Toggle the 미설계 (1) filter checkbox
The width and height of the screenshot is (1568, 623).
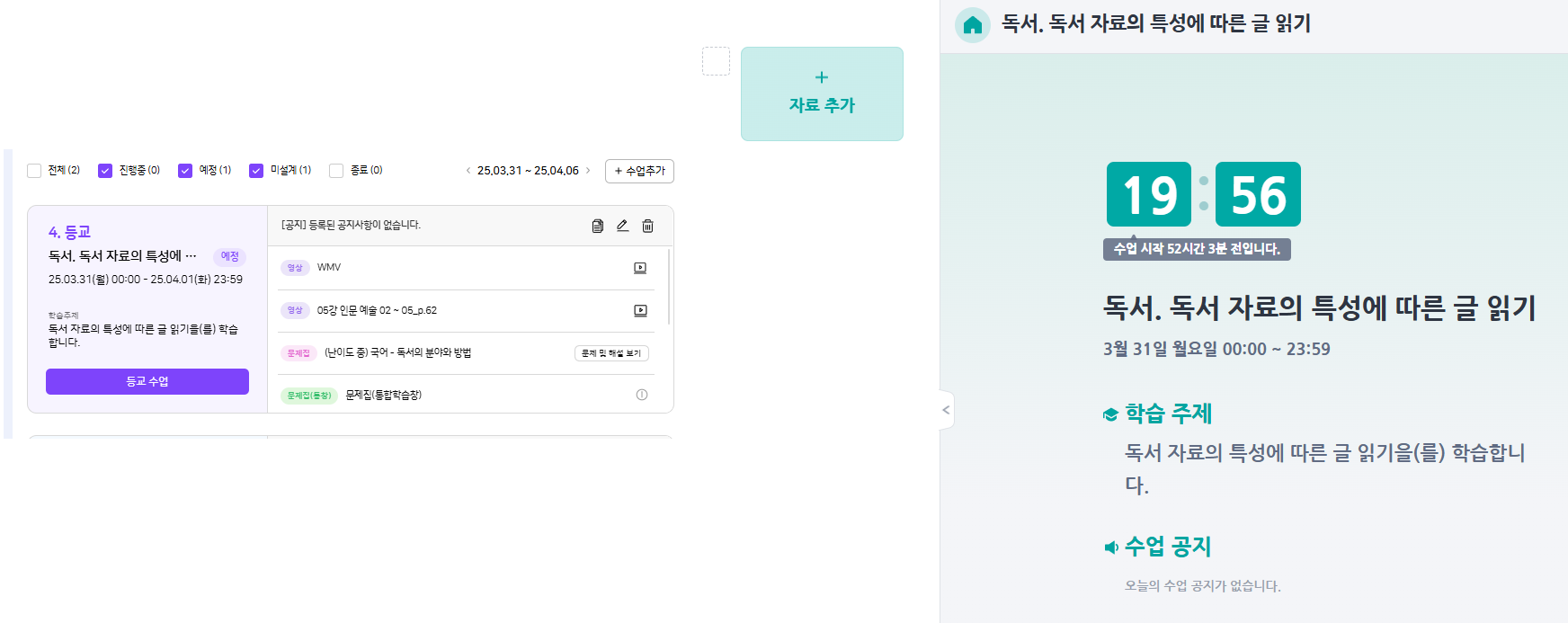tap(256, 171)
